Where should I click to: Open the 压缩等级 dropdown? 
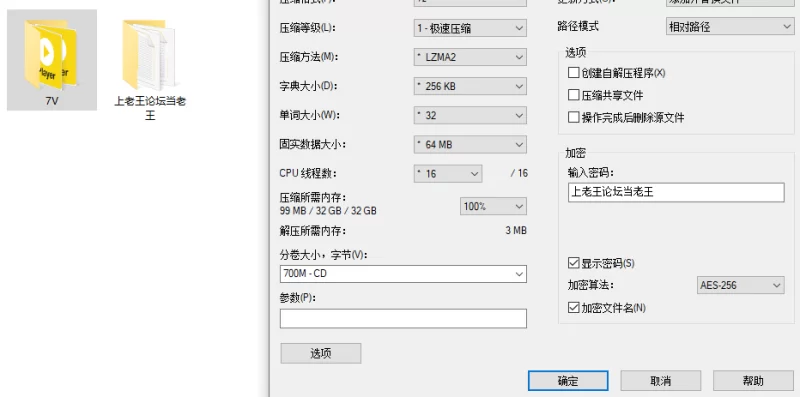470,28
